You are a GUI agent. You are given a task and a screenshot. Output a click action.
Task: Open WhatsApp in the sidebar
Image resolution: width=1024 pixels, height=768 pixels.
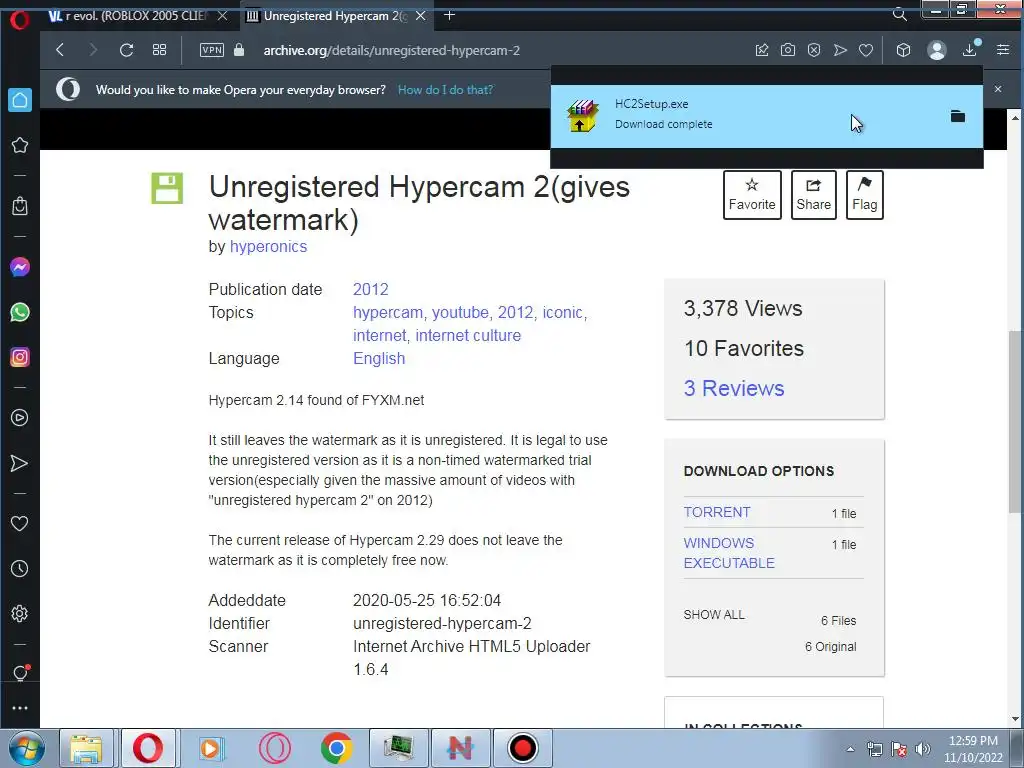tap(20, 312)
